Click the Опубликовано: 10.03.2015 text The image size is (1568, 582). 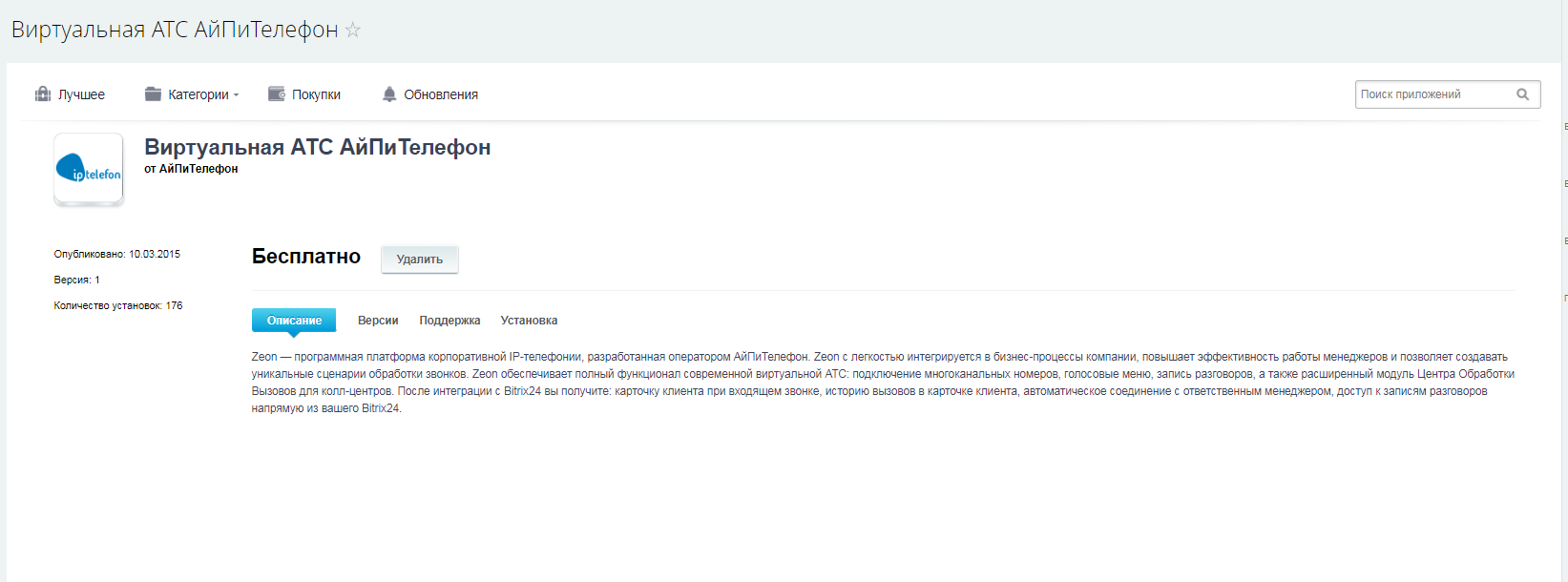point(117,255)
